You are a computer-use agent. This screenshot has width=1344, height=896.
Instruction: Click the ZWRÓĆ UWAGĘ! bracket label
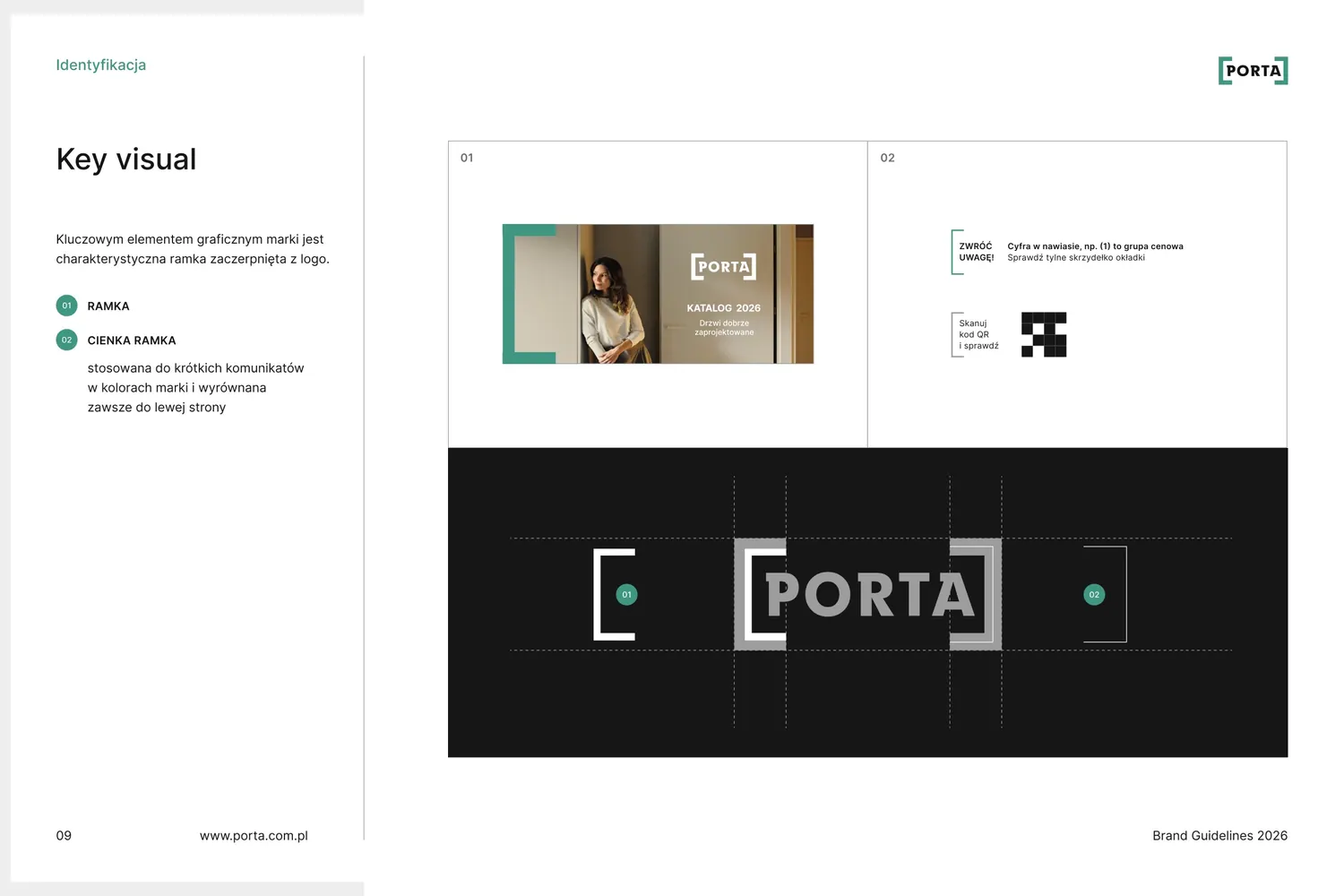(973, 252)
